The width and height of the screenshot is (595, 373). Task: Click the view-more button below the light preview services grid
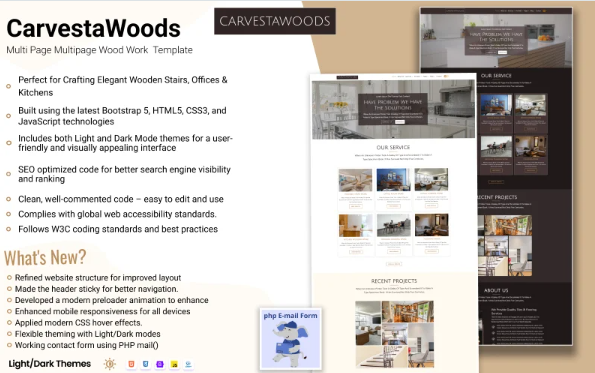tap(394, 264)
